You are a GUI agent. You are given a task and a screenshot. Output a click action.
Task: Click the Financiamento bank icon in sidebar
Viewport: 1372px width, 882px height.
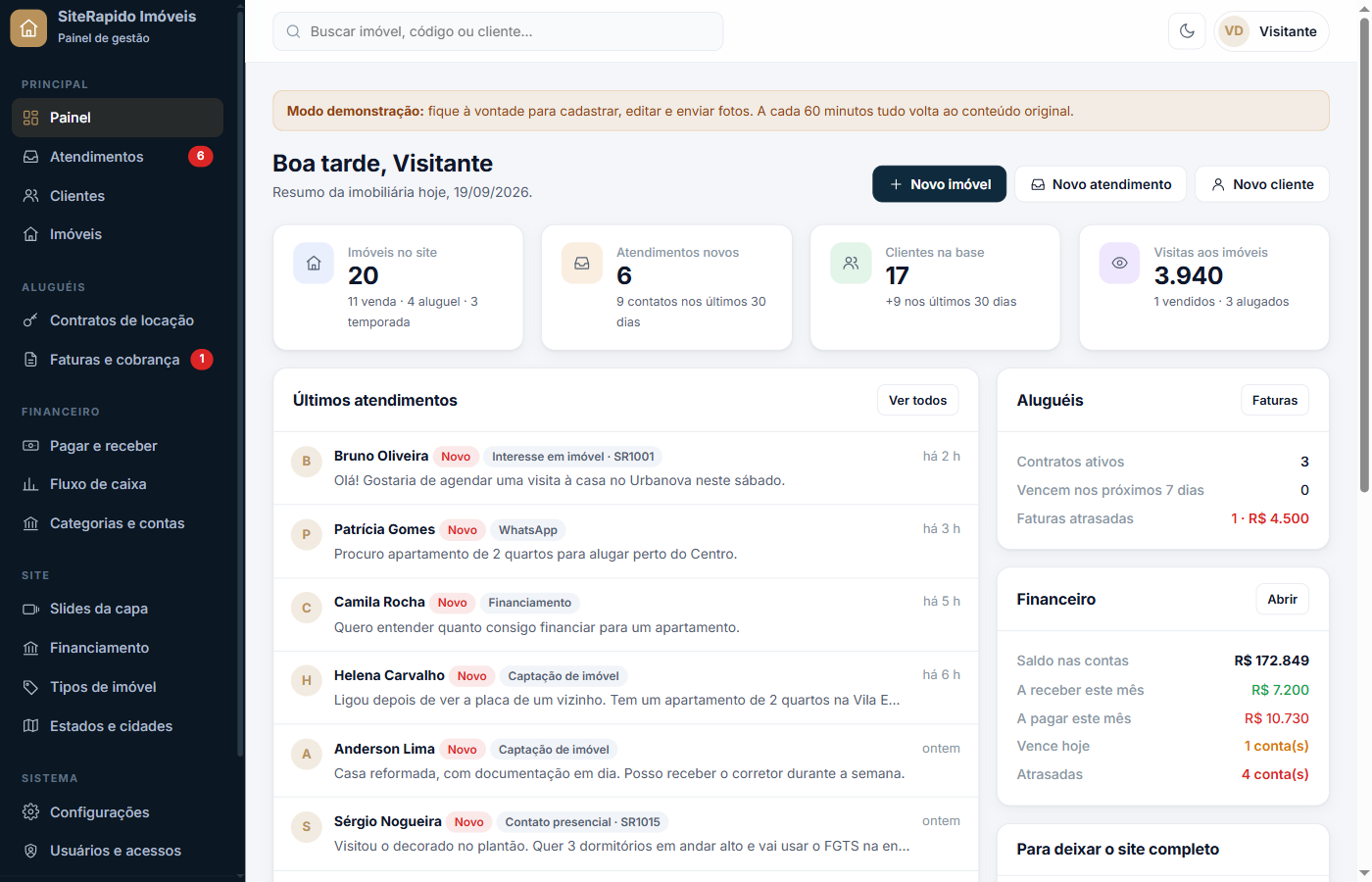click(30, 648)
